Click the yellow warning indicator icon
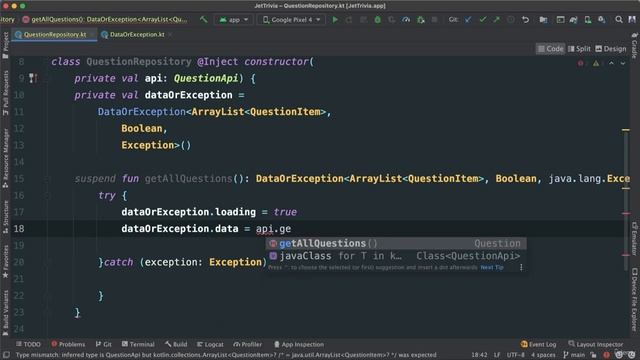Viewport: 640px width, 360px height. pyautogui.click(x=596, y=63)
